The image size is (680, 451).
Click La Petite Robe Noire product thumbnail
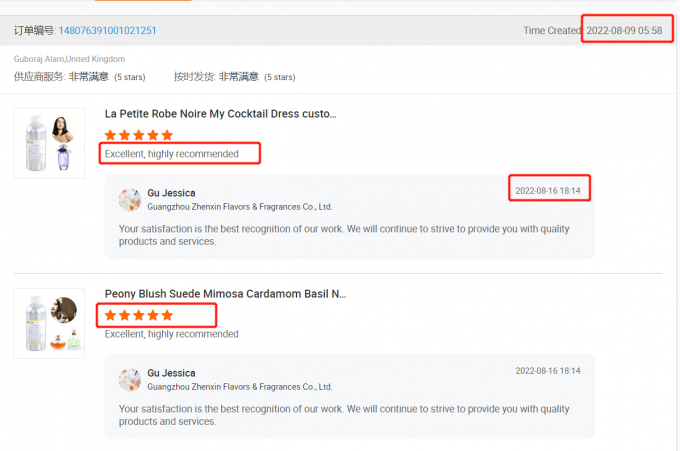[49, 143]
